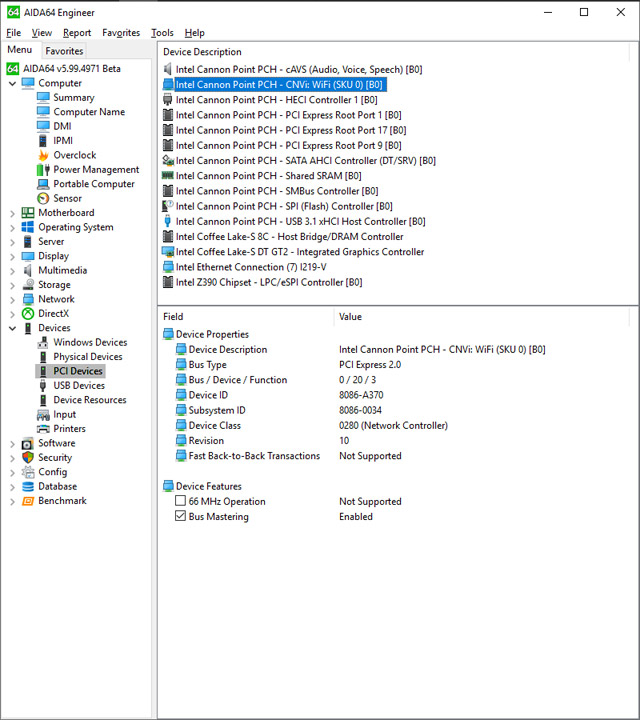Viewport: 640px width, 720px height.
Task: Select Intel Ethernet Connection (7) I219-V row
Action: tap(251, 267)
